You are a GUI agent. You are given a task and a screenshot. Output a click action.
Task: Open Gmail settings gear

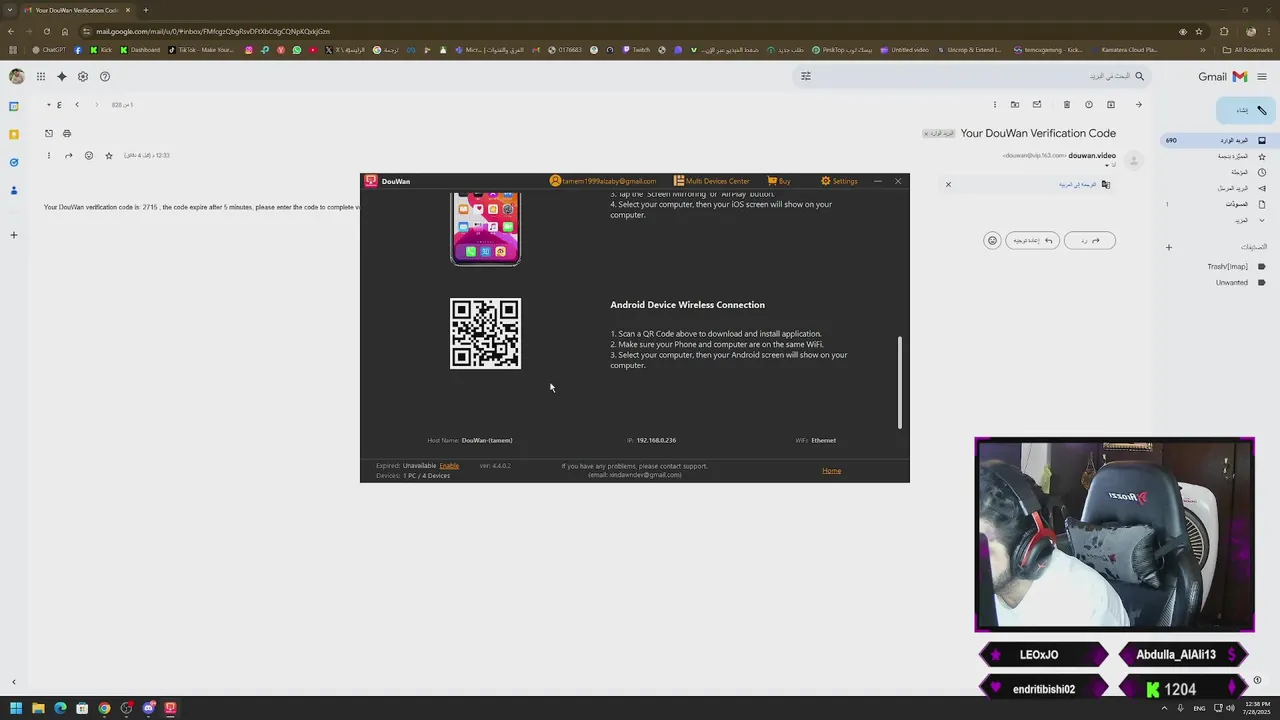(83, 76)
